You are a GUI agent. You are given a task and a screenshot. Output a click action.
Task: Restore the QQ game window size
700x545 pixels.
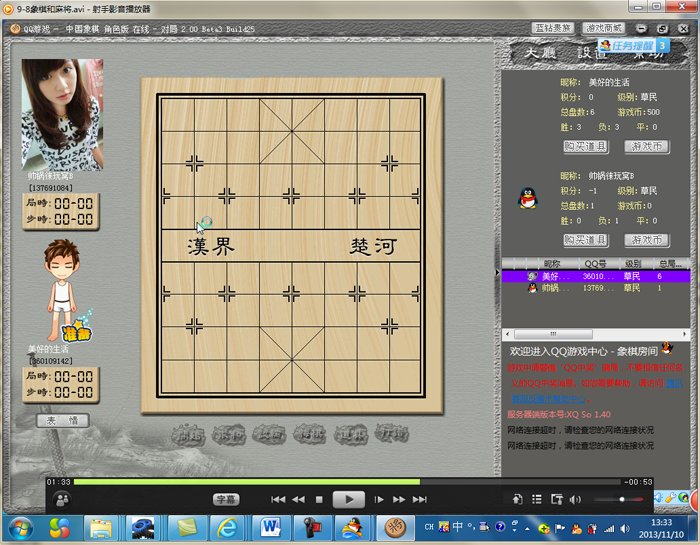point(662,29)
